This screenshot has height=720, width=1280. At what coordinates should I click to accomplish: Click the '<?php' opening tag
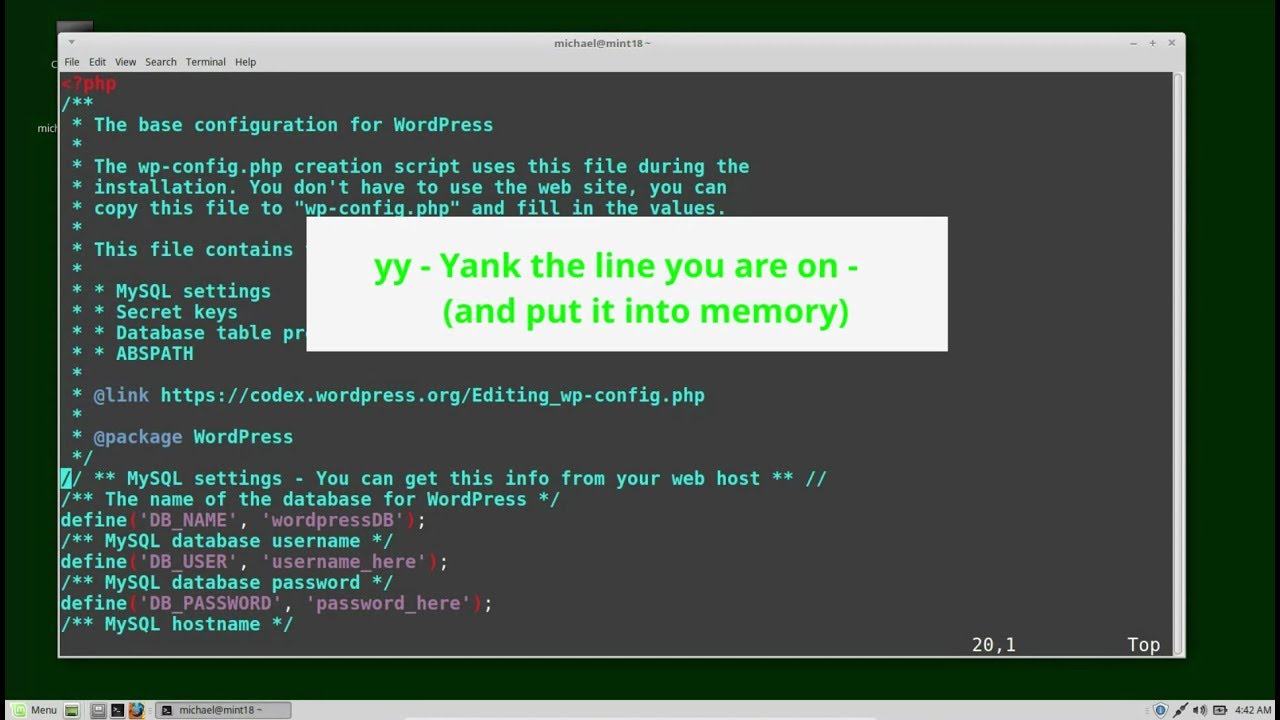coord(88,83)
